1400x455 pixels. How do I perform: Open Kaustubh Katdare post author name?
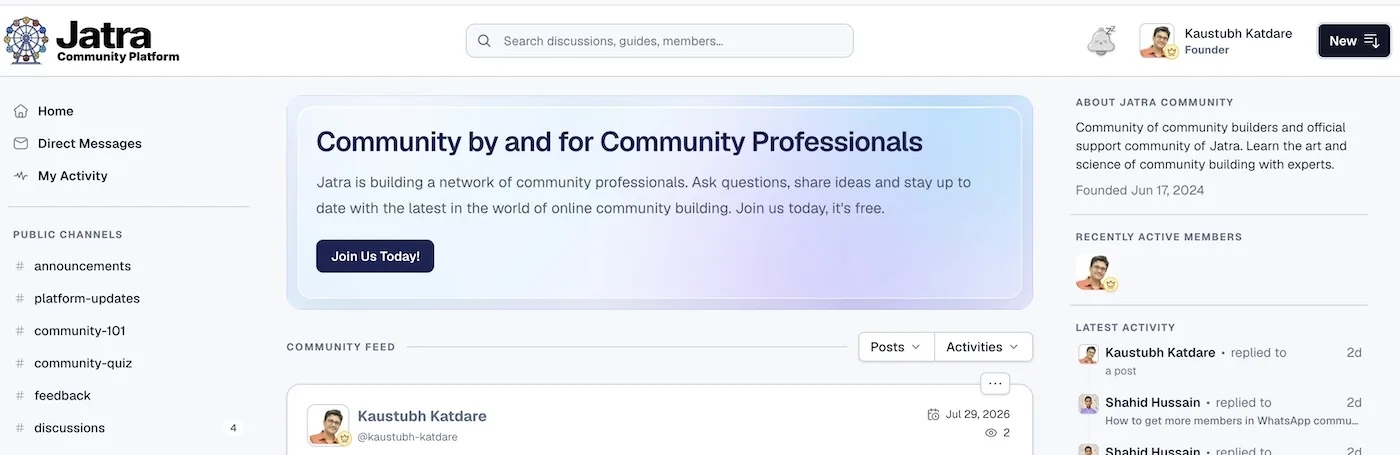point(422,416)
